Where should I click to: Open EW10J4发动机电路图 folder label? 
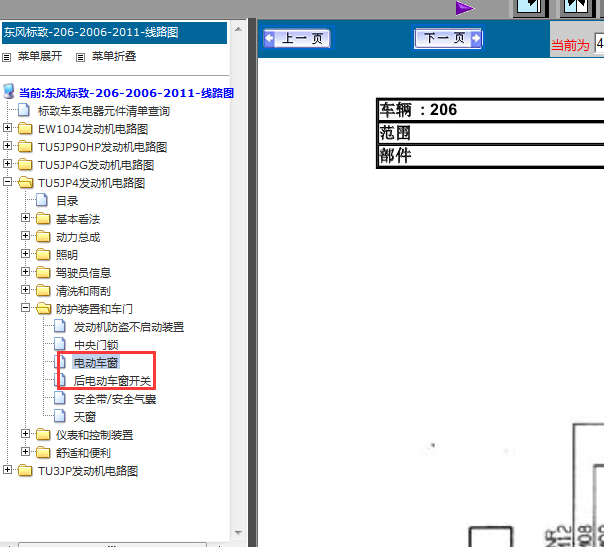click(93, 129)
